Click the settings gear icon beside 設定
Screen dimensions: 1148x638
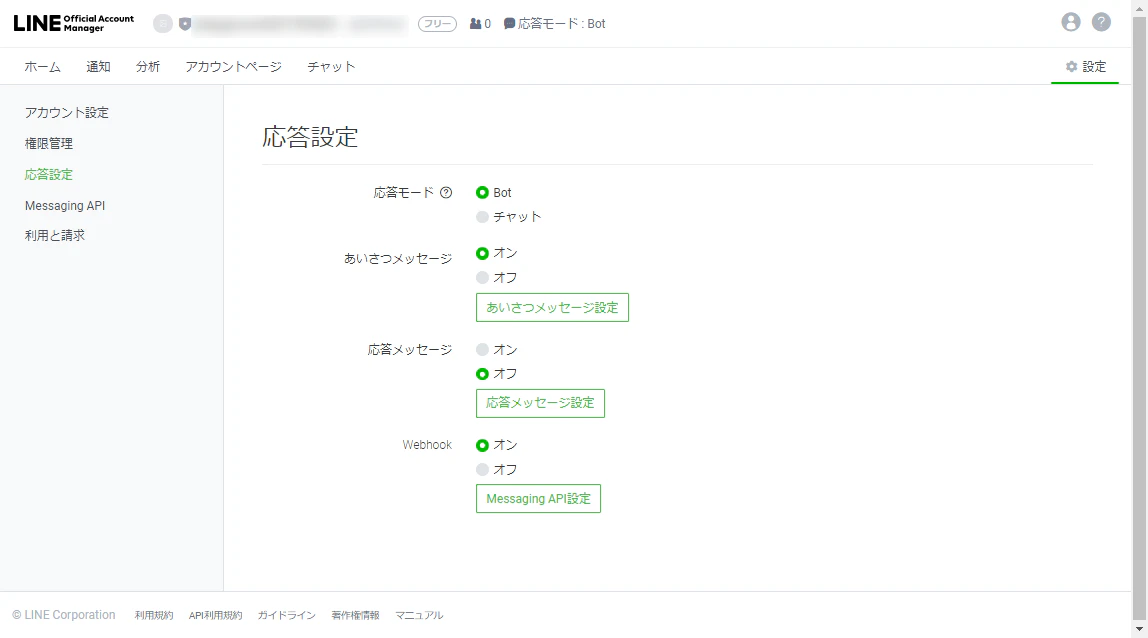coord(1071,67)
